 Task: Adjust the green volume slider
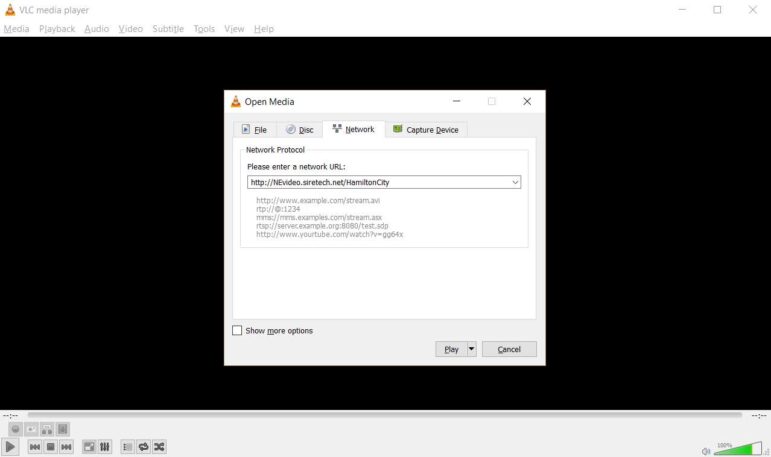pos(738,449)
